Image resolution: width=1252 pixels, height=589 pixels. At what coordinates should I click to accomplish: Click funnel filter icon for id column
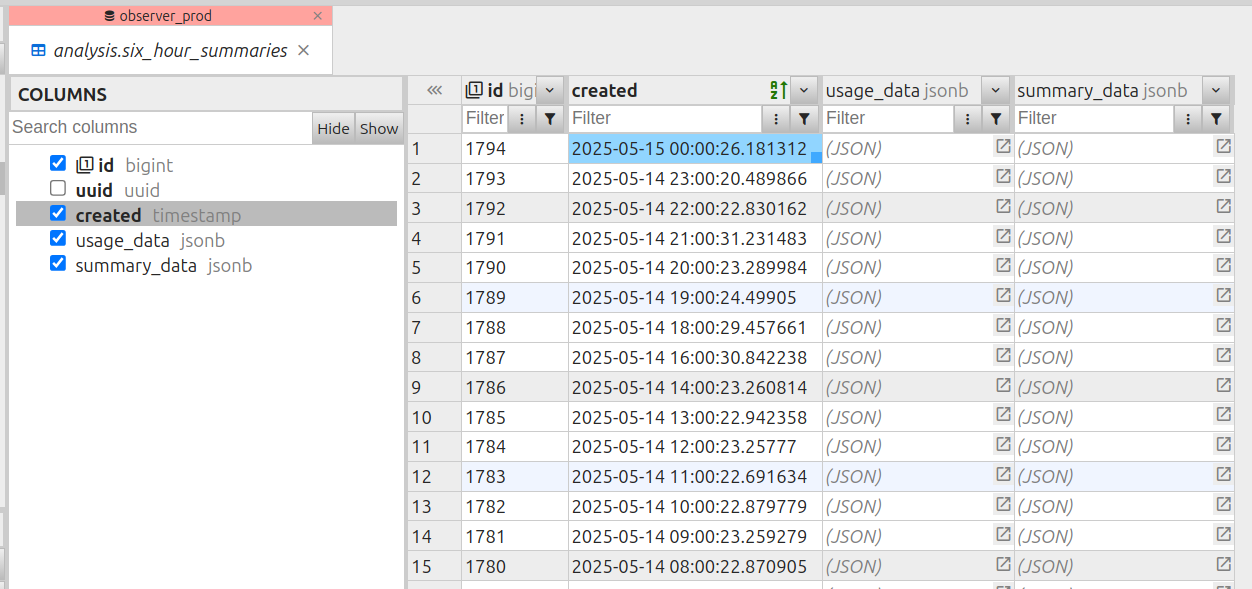point(550,119)
